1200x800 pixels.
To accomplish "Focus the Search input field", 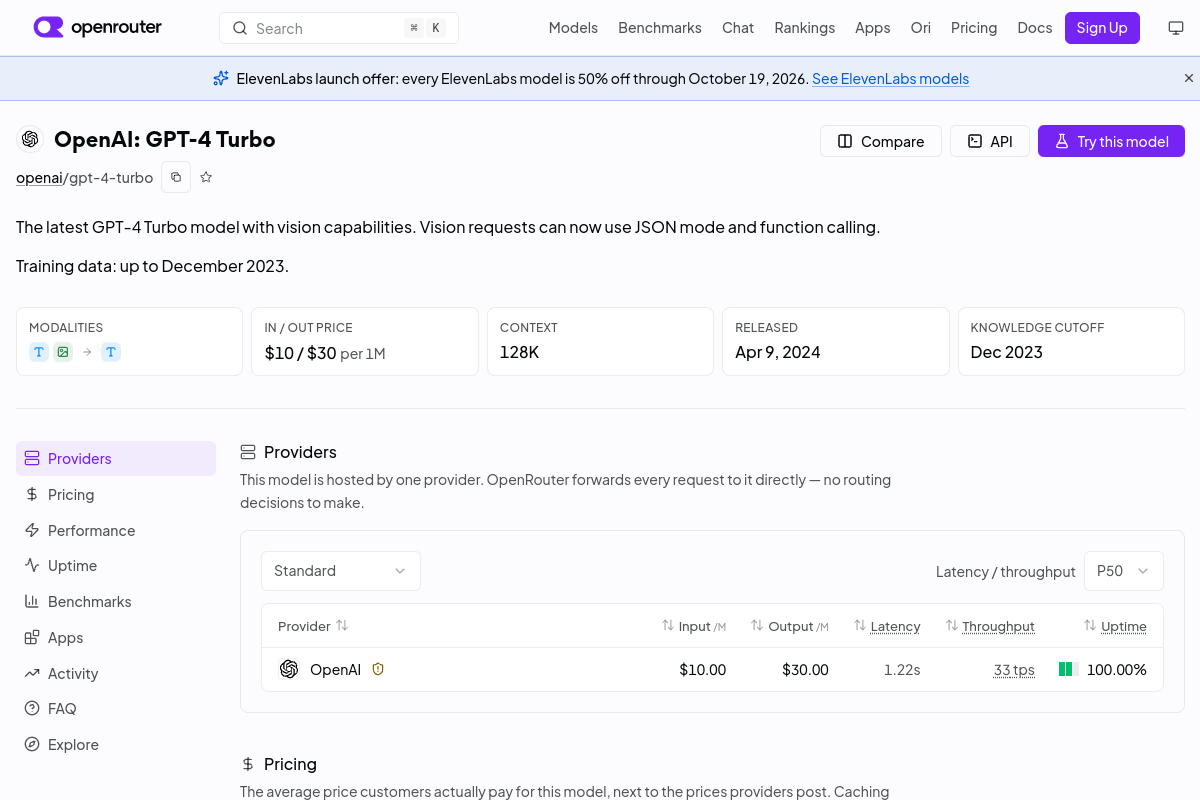I will pyautogui.click(x=339, y=28).
